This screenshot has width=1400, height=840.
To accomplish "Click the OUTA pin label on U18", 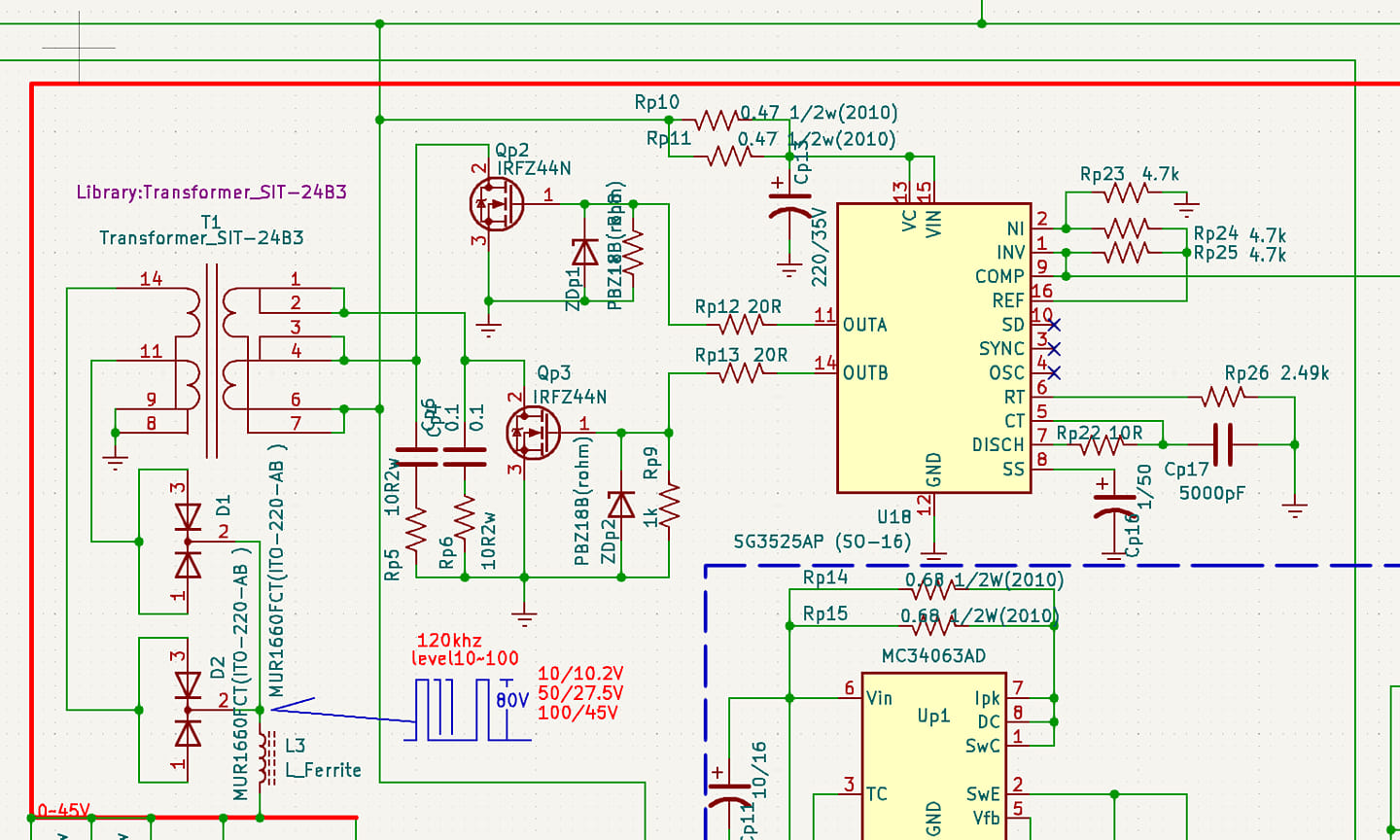I will pos(864,325).
